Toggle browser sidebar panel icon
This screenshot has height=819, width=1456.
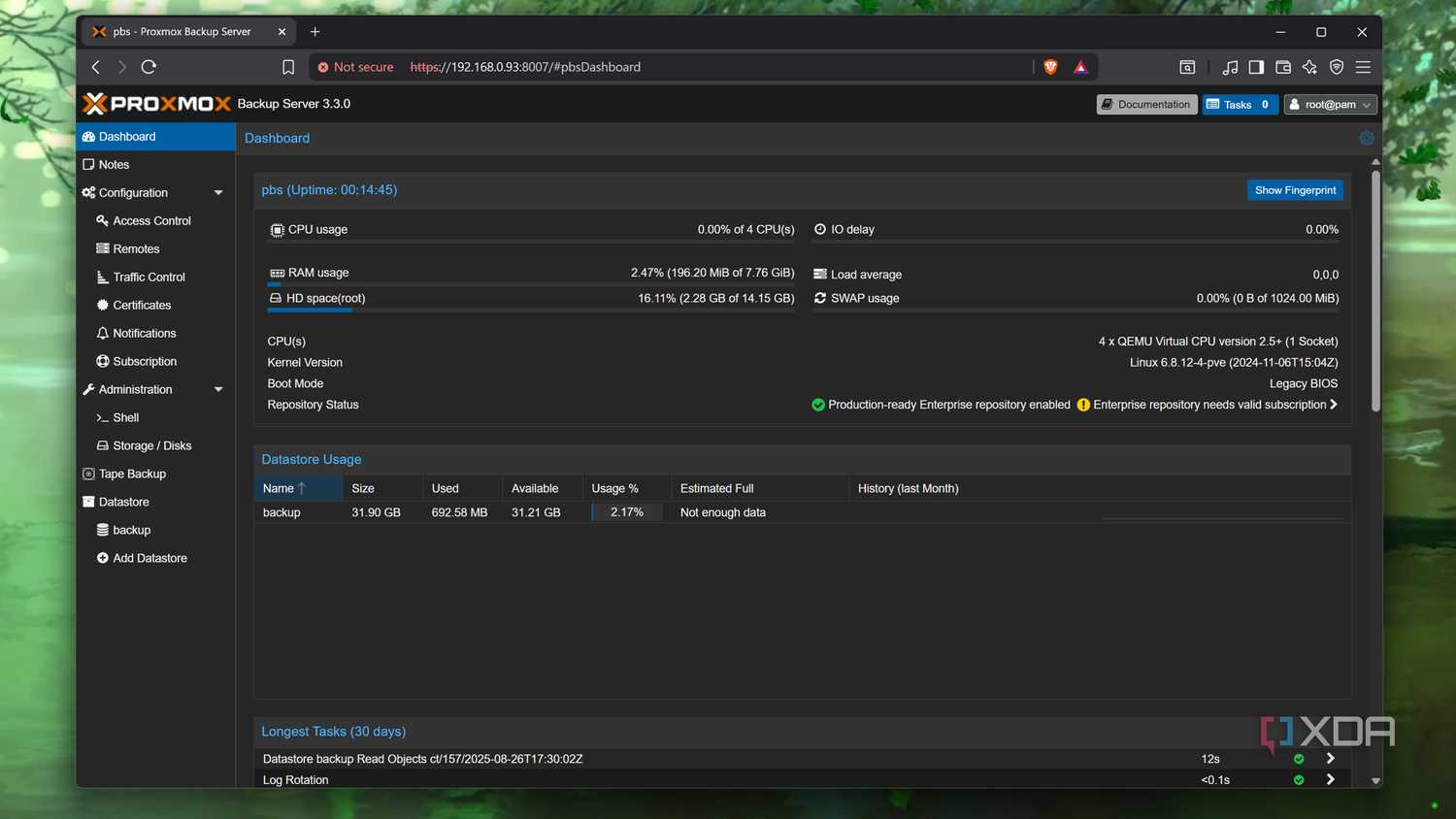point(1256,67)
